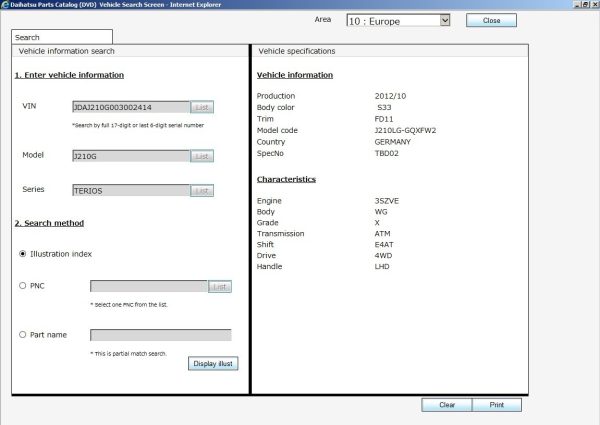Screen dimensions: 600x425
Task: Click the engine value 3SZVE
Action: (386, 200)
